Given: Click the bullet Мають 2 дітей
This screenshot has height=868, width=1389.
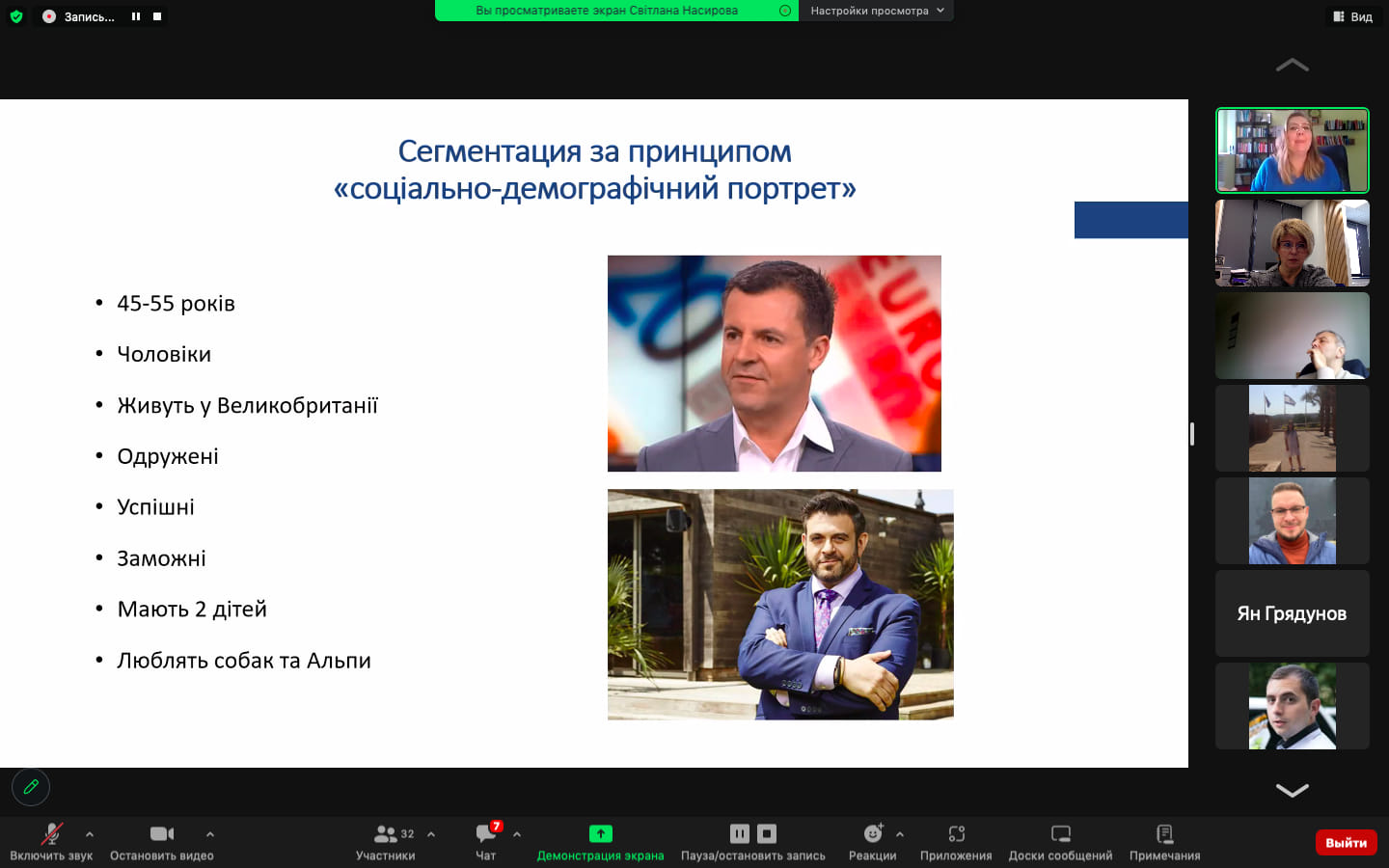Looking at the screenshot, I should click(192, 610).
